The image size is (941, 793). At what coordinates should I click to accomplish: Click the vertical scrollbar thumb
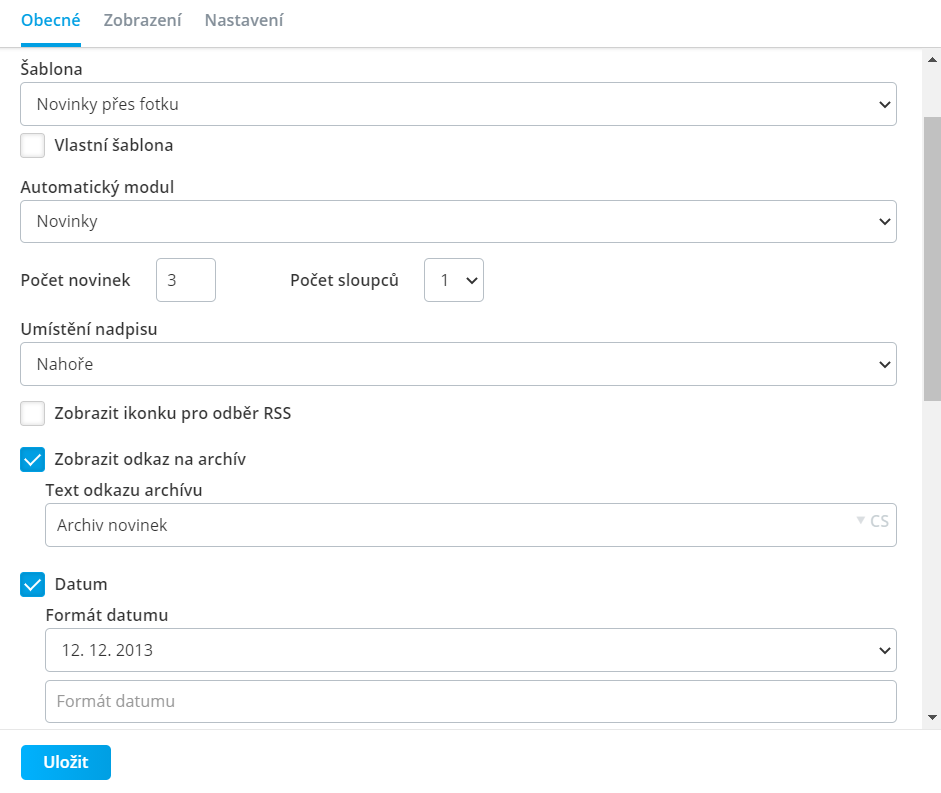point(932,258)
